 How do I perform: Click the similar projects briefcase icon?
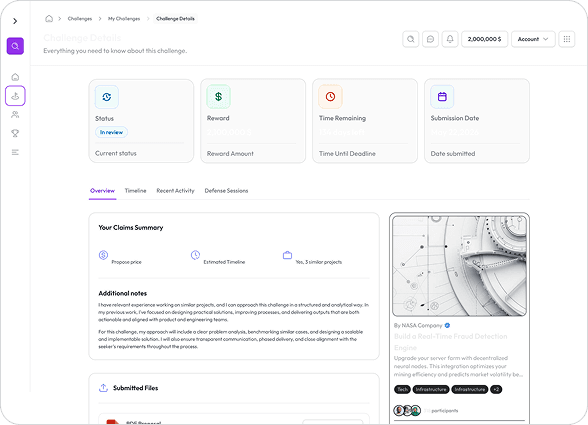(287, 255)
